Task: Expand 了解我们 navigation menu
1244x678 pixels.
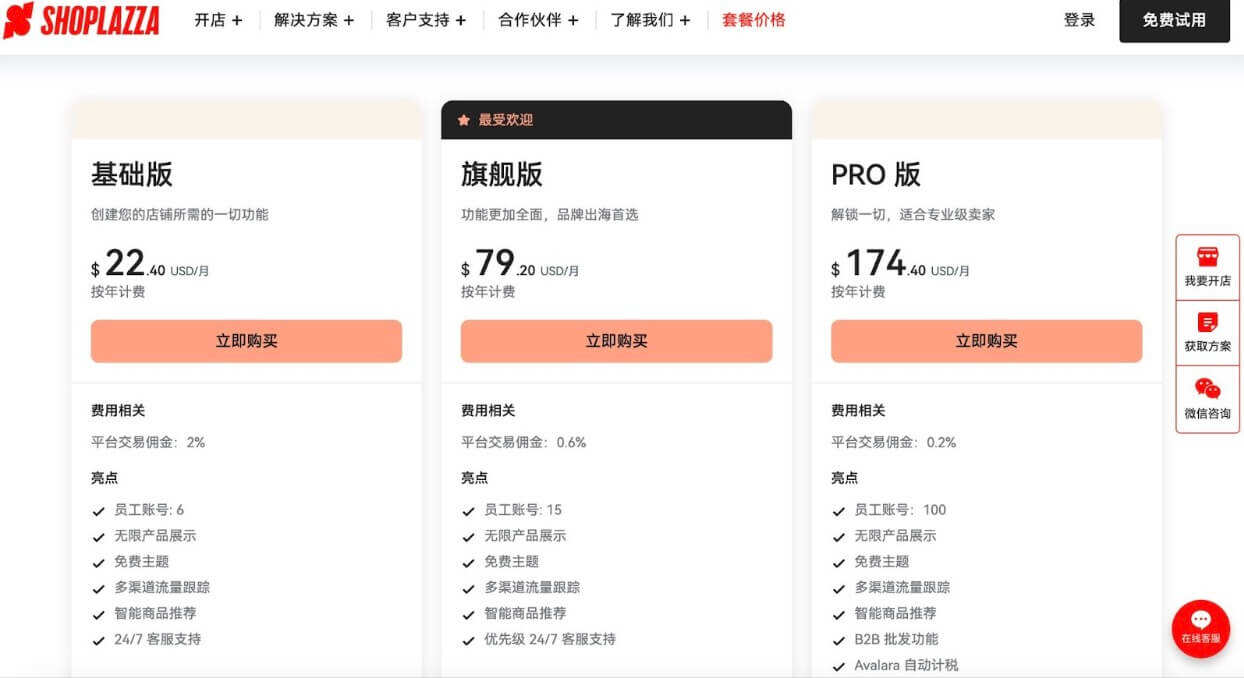Action: 650,20
